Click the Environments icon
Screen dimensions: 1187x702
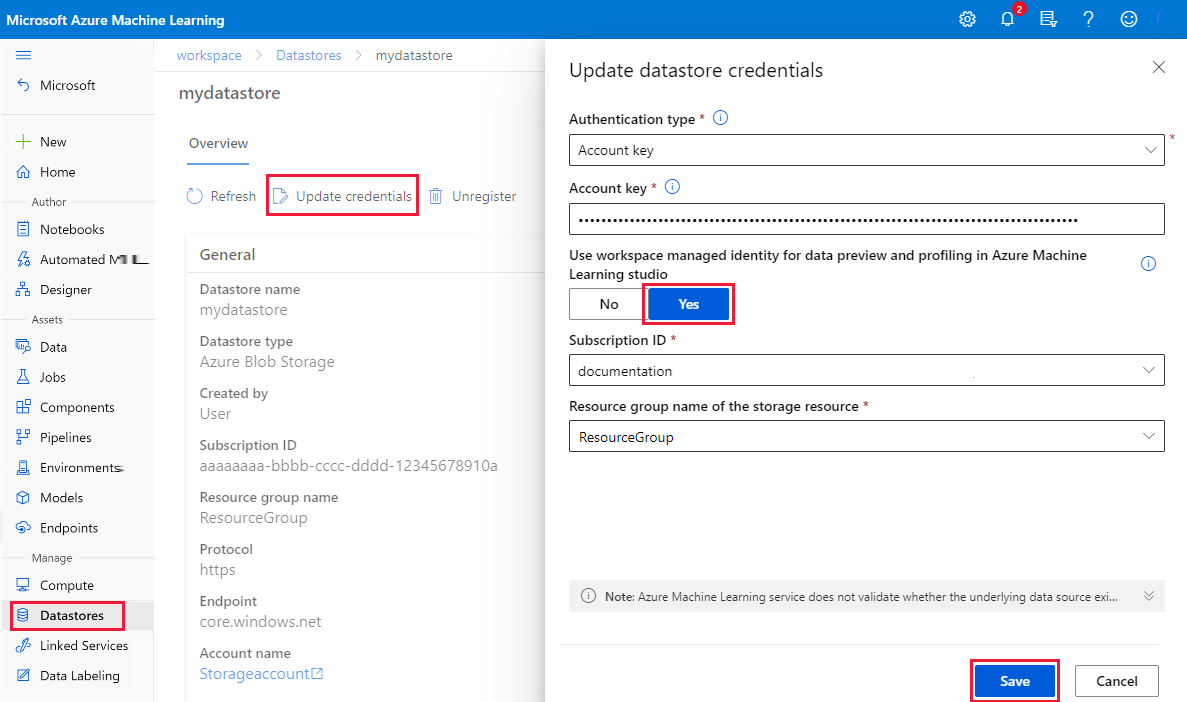pyautogui.click(x=23, y=467)
